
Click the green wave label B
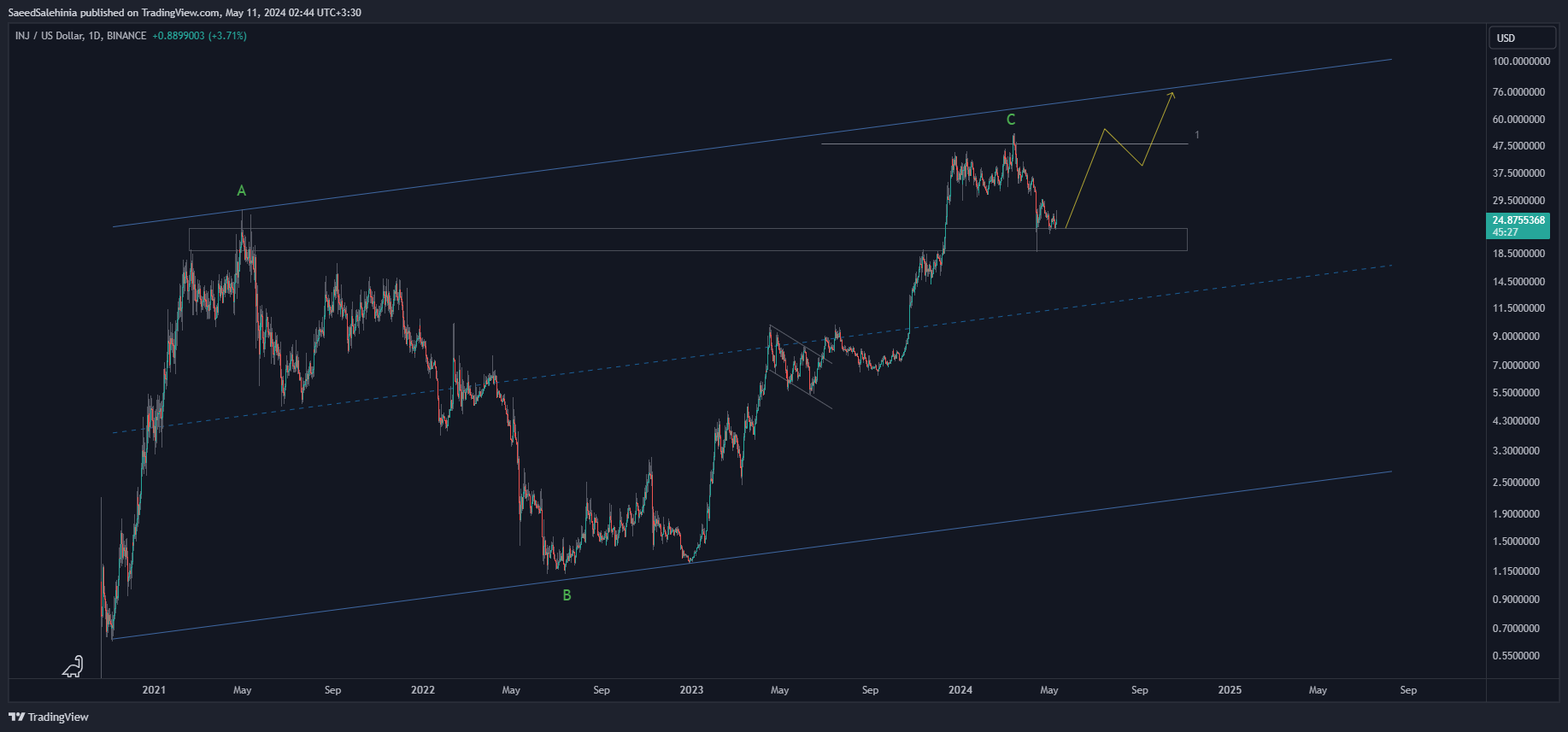(567, 595)
